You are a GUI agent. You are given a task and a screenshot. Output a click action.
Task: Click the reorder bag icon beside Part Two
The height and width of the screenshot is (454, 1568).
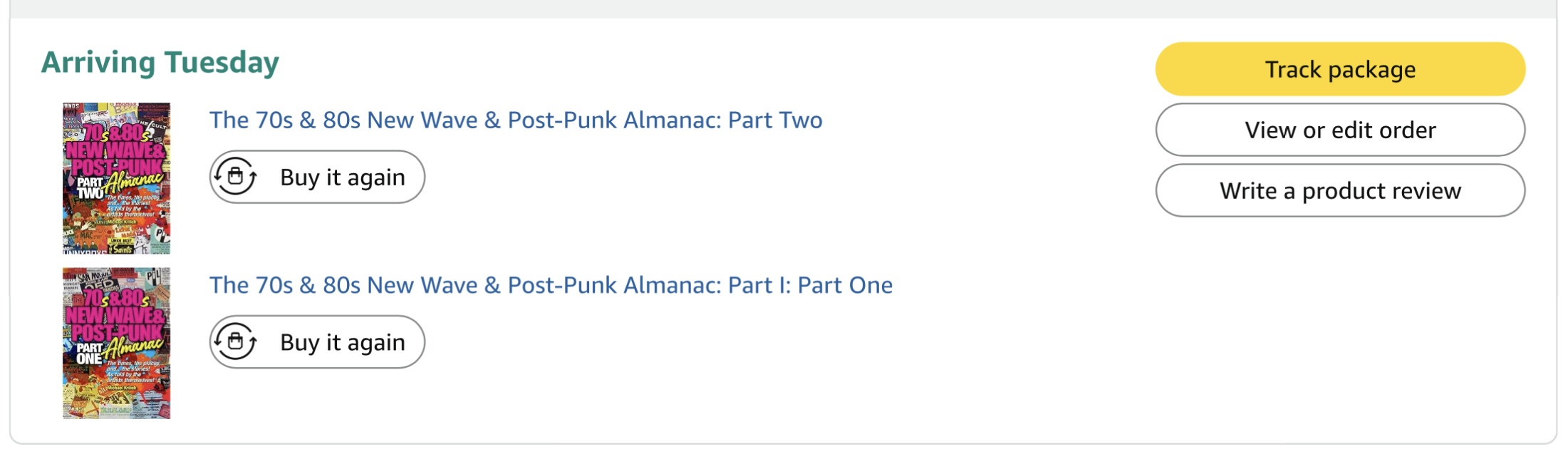(236, 176)
